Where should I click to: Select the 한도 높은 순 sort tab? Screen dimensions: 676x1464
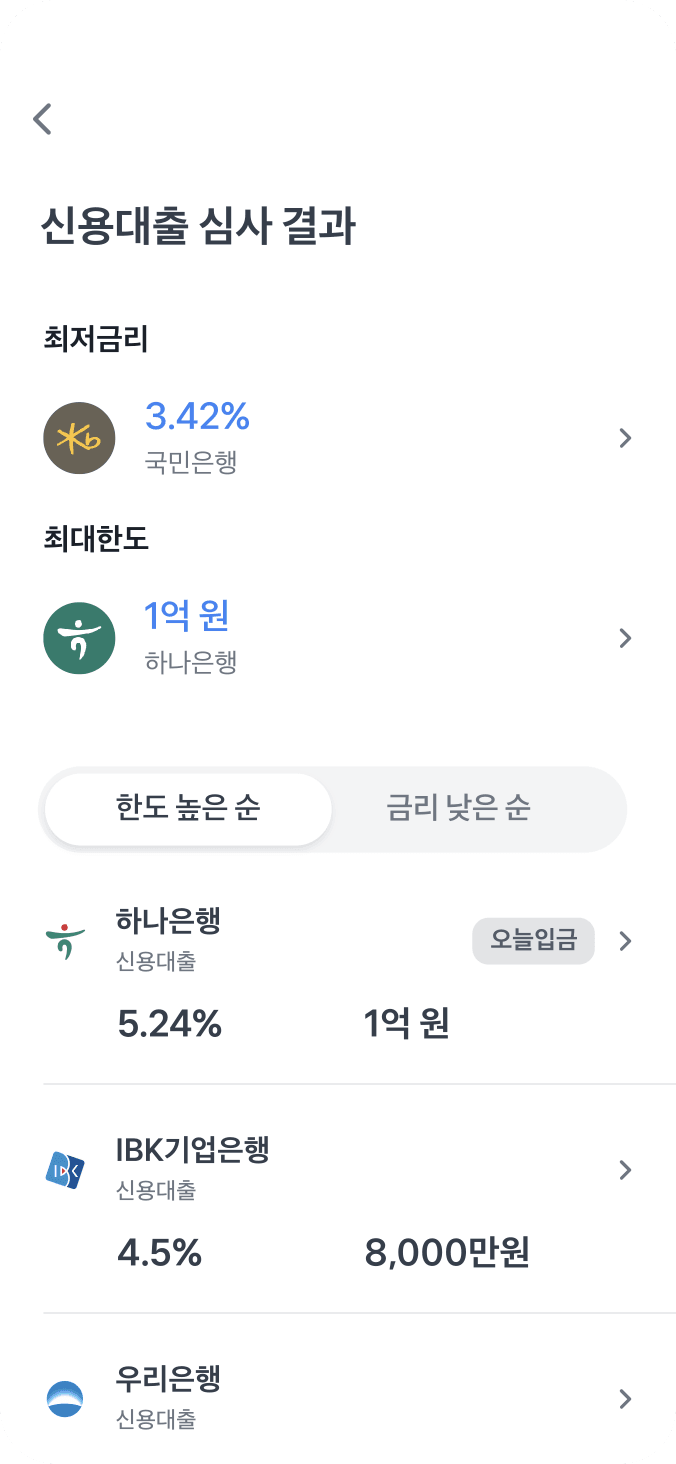pyautogui.click(x=188, y=809)
